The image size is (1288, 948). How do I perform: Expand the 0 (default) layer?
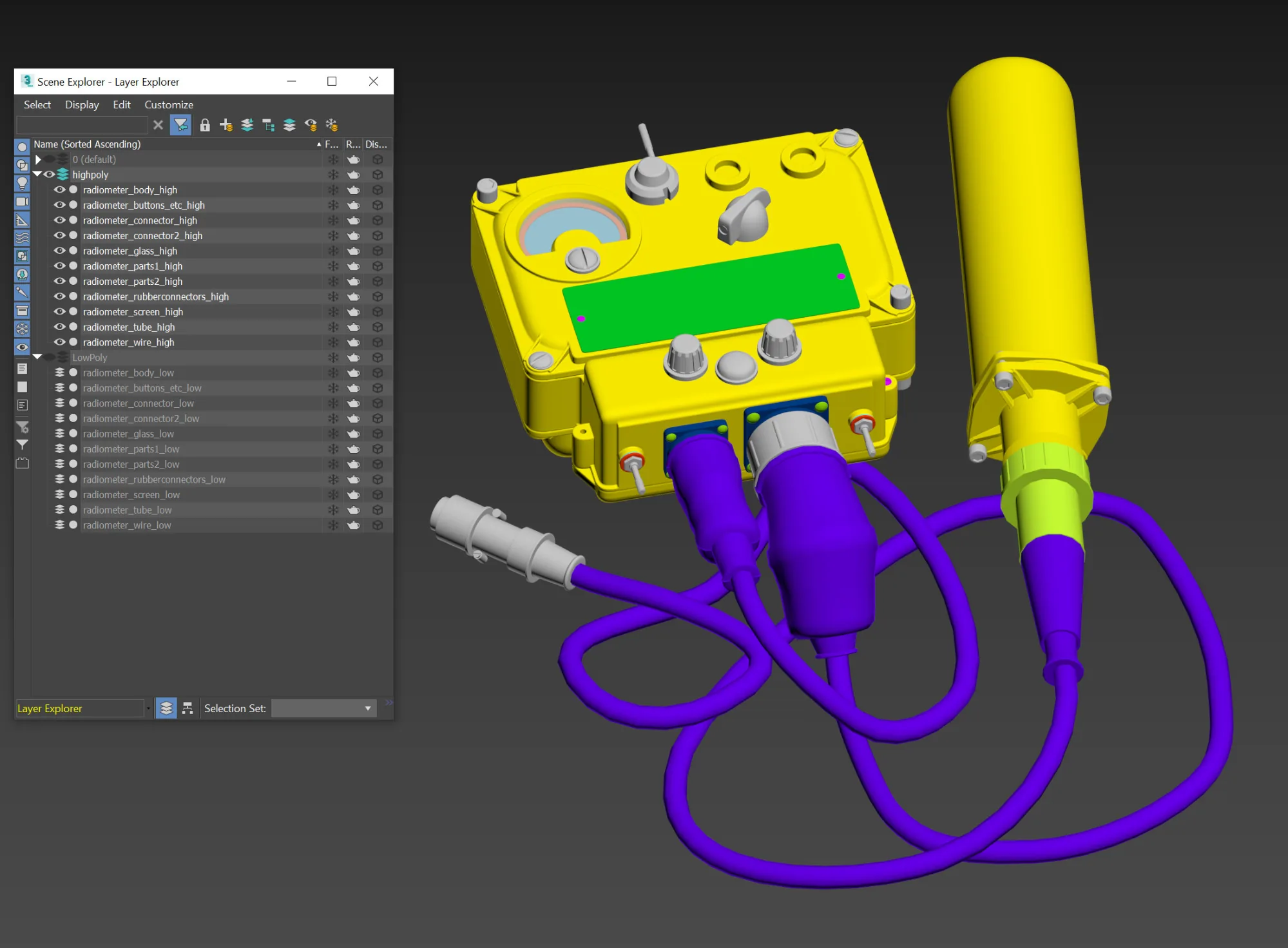[x=38, y=159]
